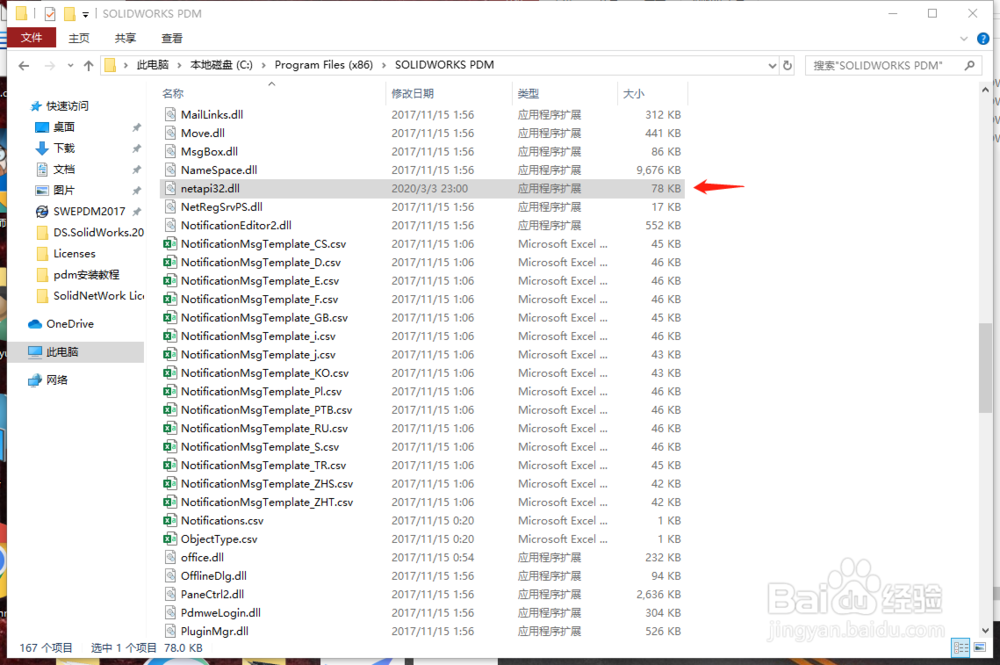Image resolution: width=1000 pixels, height=665 pixels.
Task: Switch to the 共享 ribbon tab
Action: coord(125,38)
